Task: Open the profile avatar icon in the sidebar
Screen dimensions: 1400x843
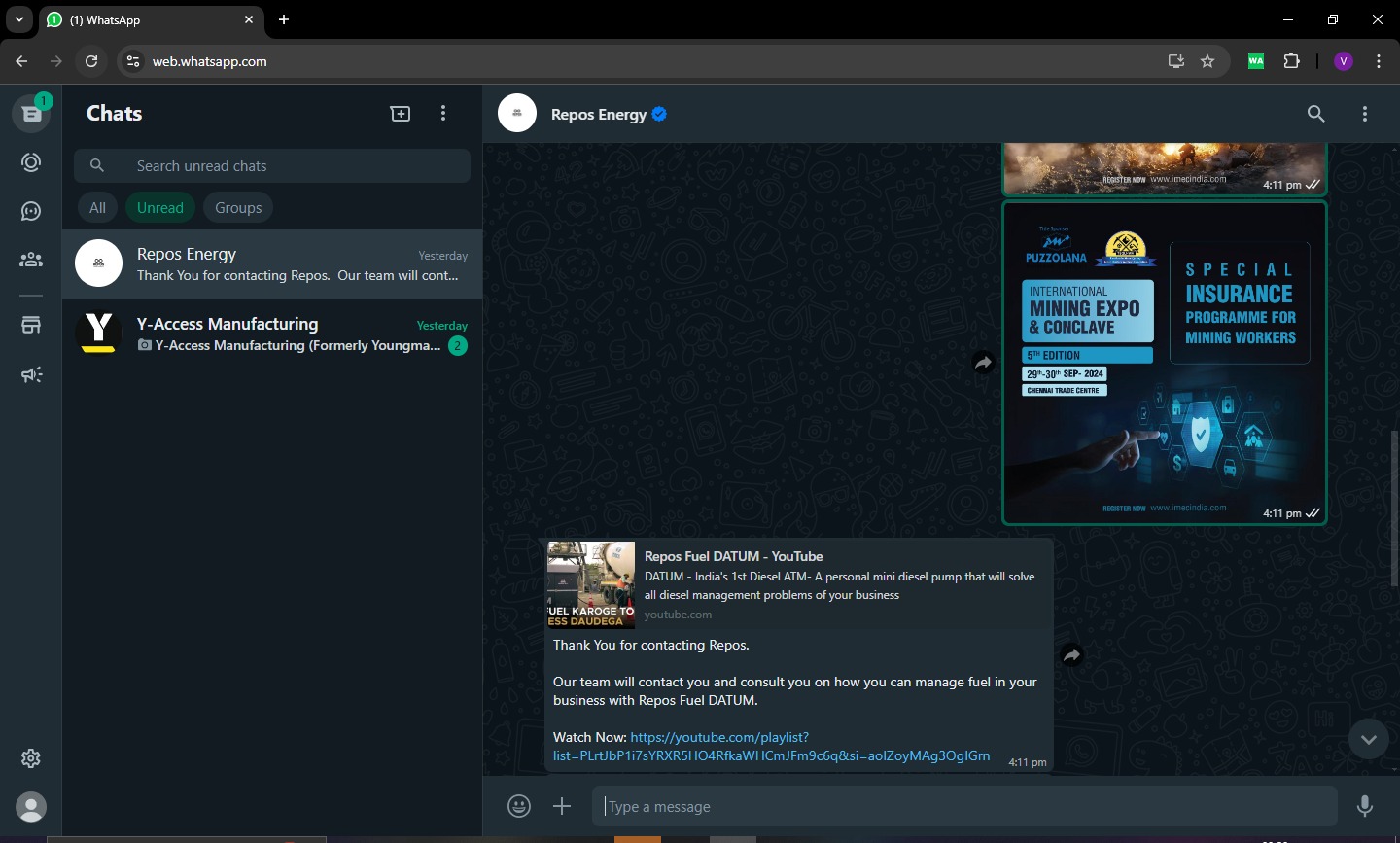Action: point(31,807)
